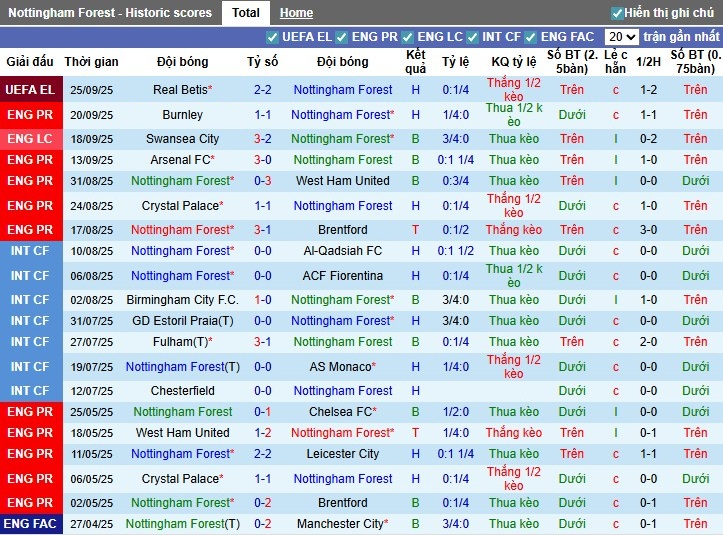The height and width of the screenshot is (535, 723).
Task: Select the Total tab
Action: (246, 13)
